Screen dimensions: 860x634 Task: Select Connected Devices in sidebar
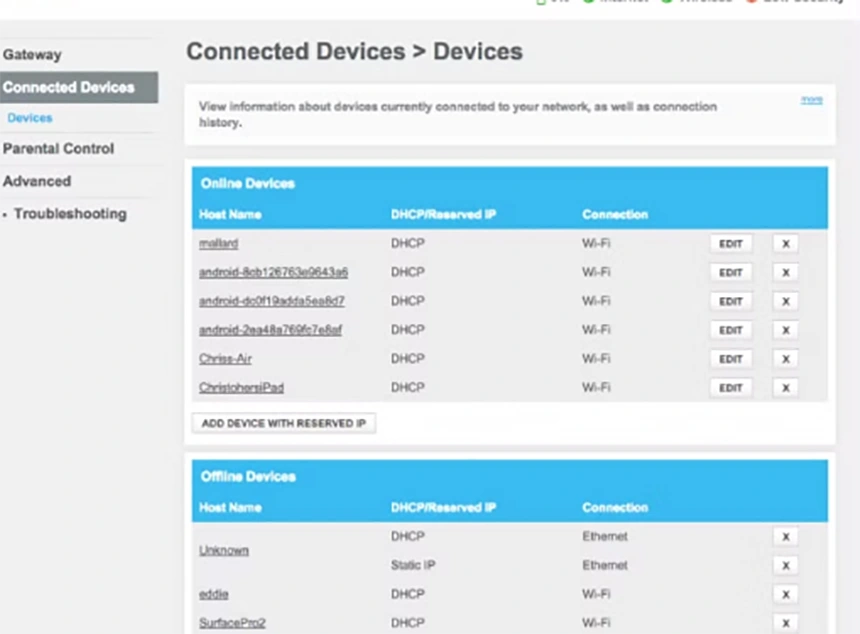(x=78, y=87)
